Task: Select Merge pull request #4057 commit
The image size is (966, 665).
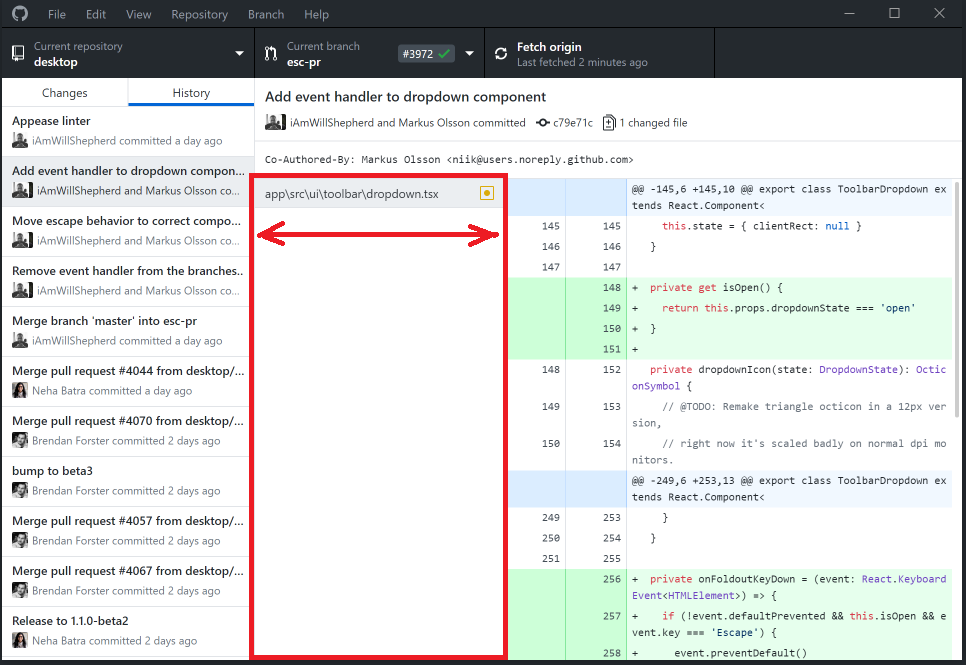Action: point(128,530)
